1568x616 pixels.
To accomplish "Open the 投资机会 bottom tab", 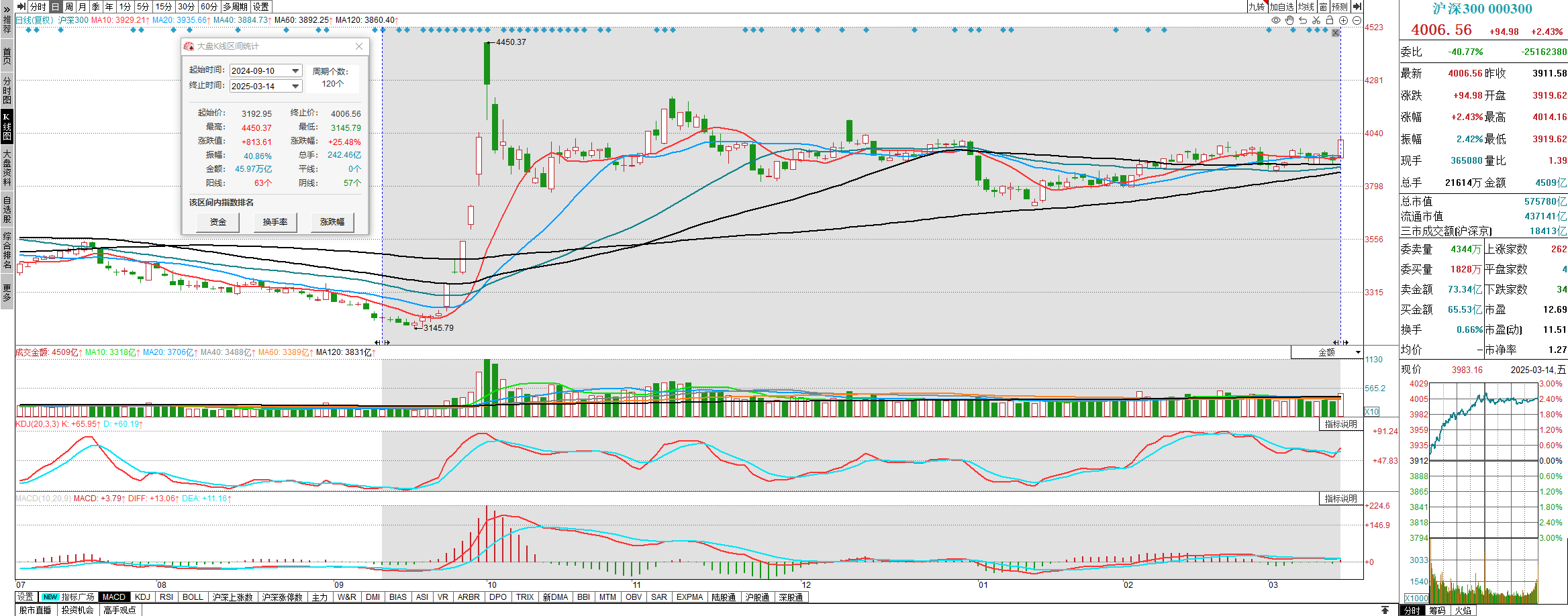I will coord(78,610).
